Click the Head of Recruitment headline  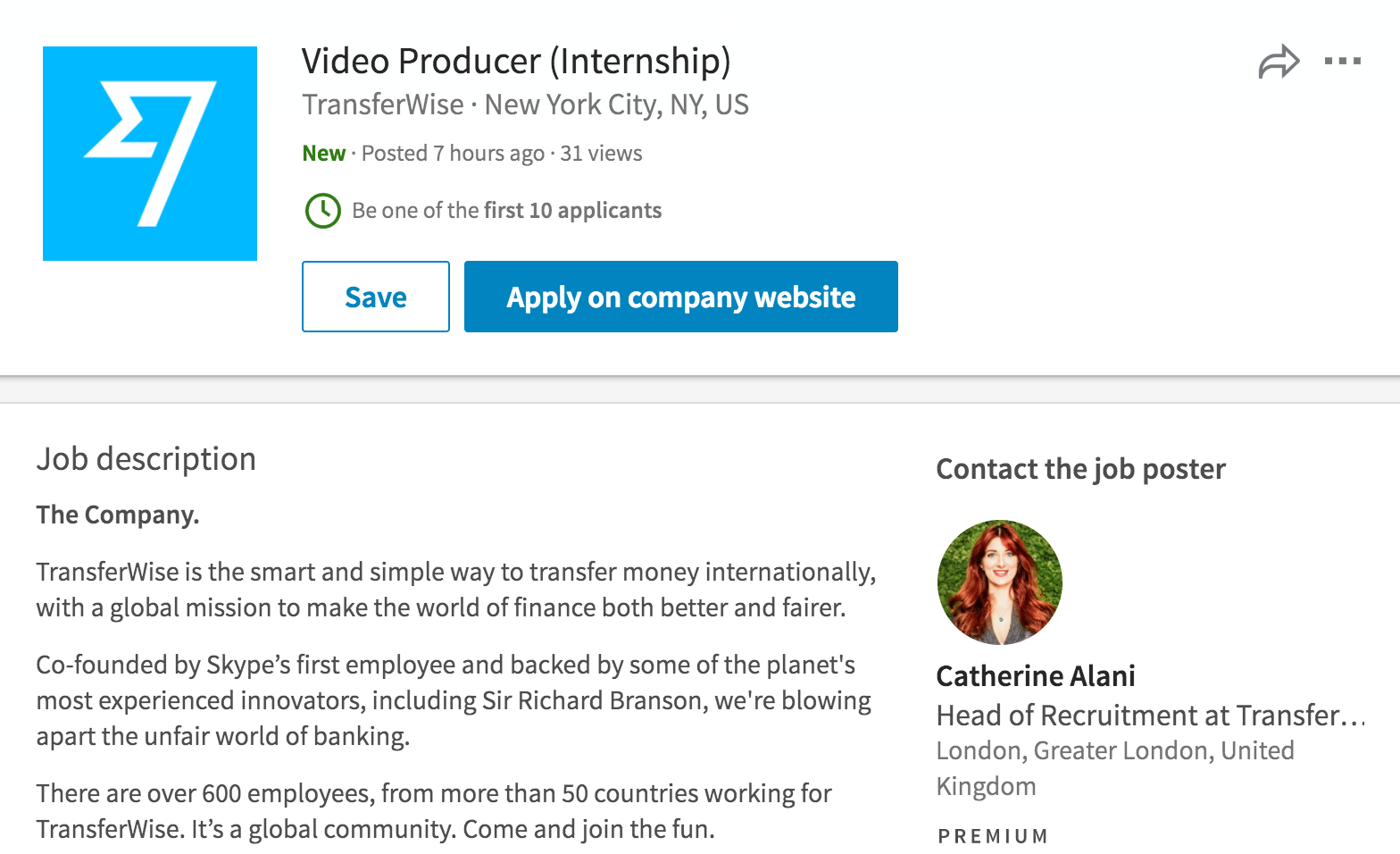tap(1150, 716)
